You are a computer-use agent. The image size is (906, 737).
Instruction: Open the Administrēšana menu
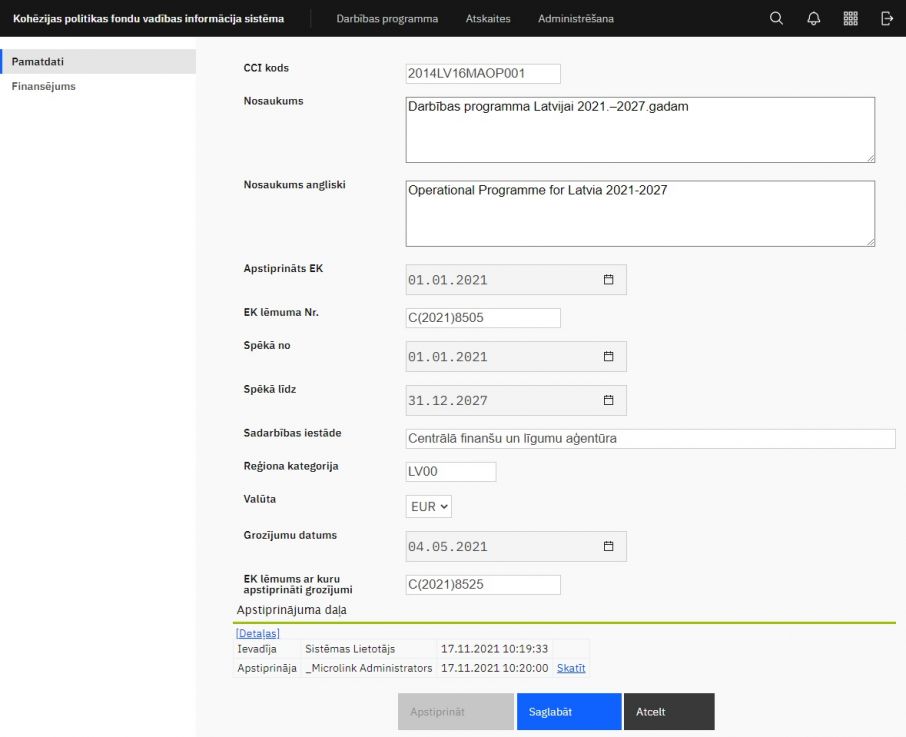575,19
